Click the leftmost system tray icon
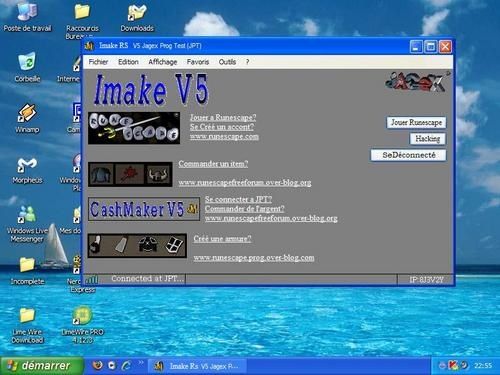 pyautogui.click(x=442, y=366)
